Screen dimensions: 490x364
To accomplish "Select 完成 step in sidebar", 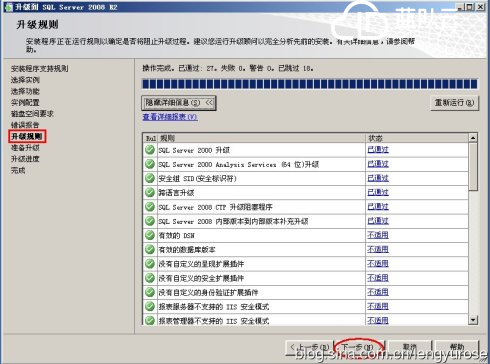I will click(x=18, y=170).
